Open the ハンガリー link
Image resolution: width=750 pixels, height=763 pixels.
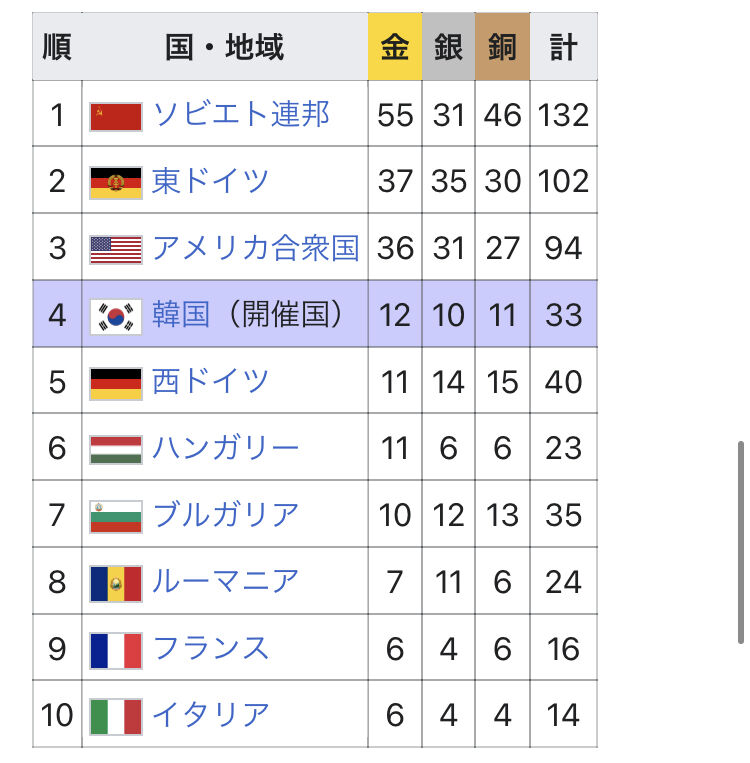coord(225,448)
